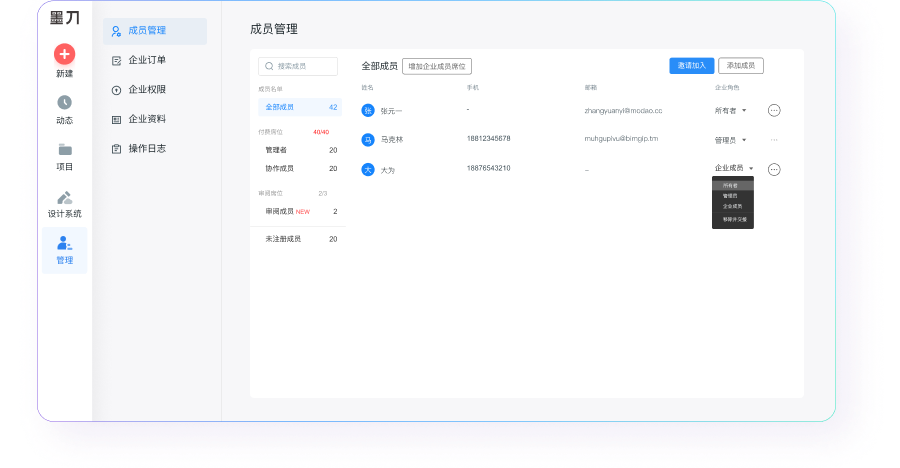
Task: Click the name 张元一
Action: pyautogui.click(x=391, y=111)
